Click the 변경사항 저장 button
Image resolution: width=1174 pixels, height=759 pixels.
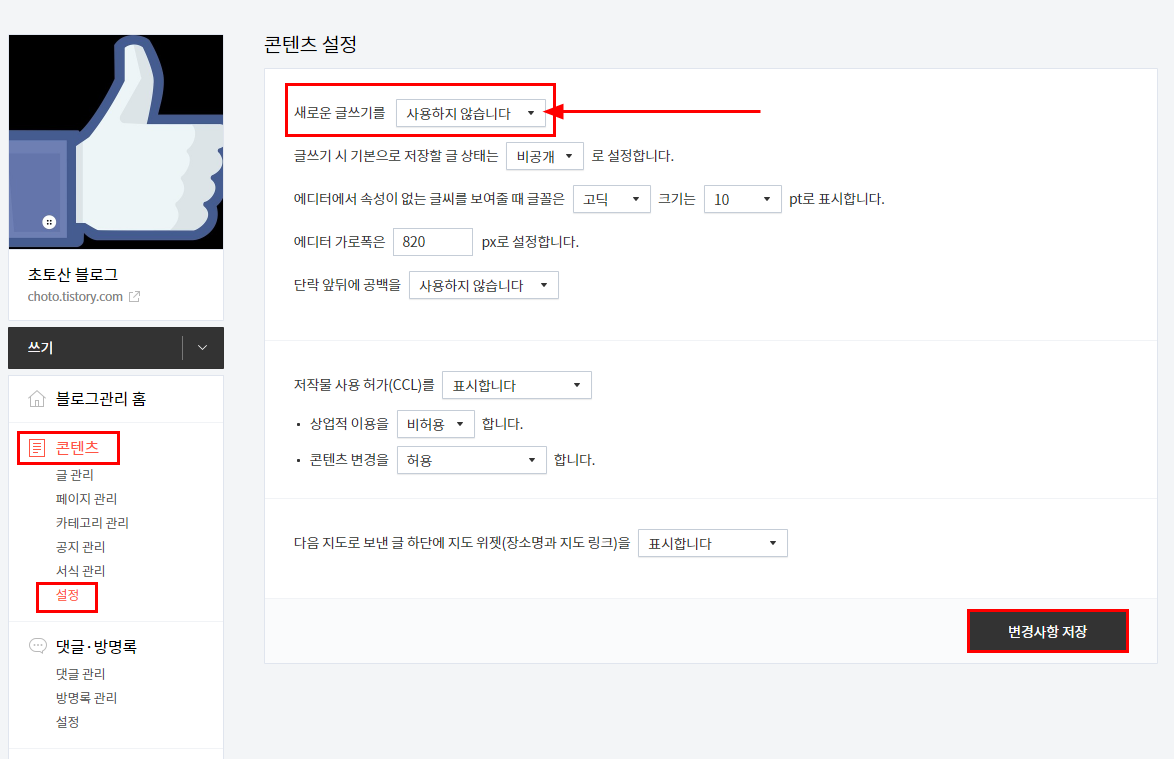(x=1047, y=631)
